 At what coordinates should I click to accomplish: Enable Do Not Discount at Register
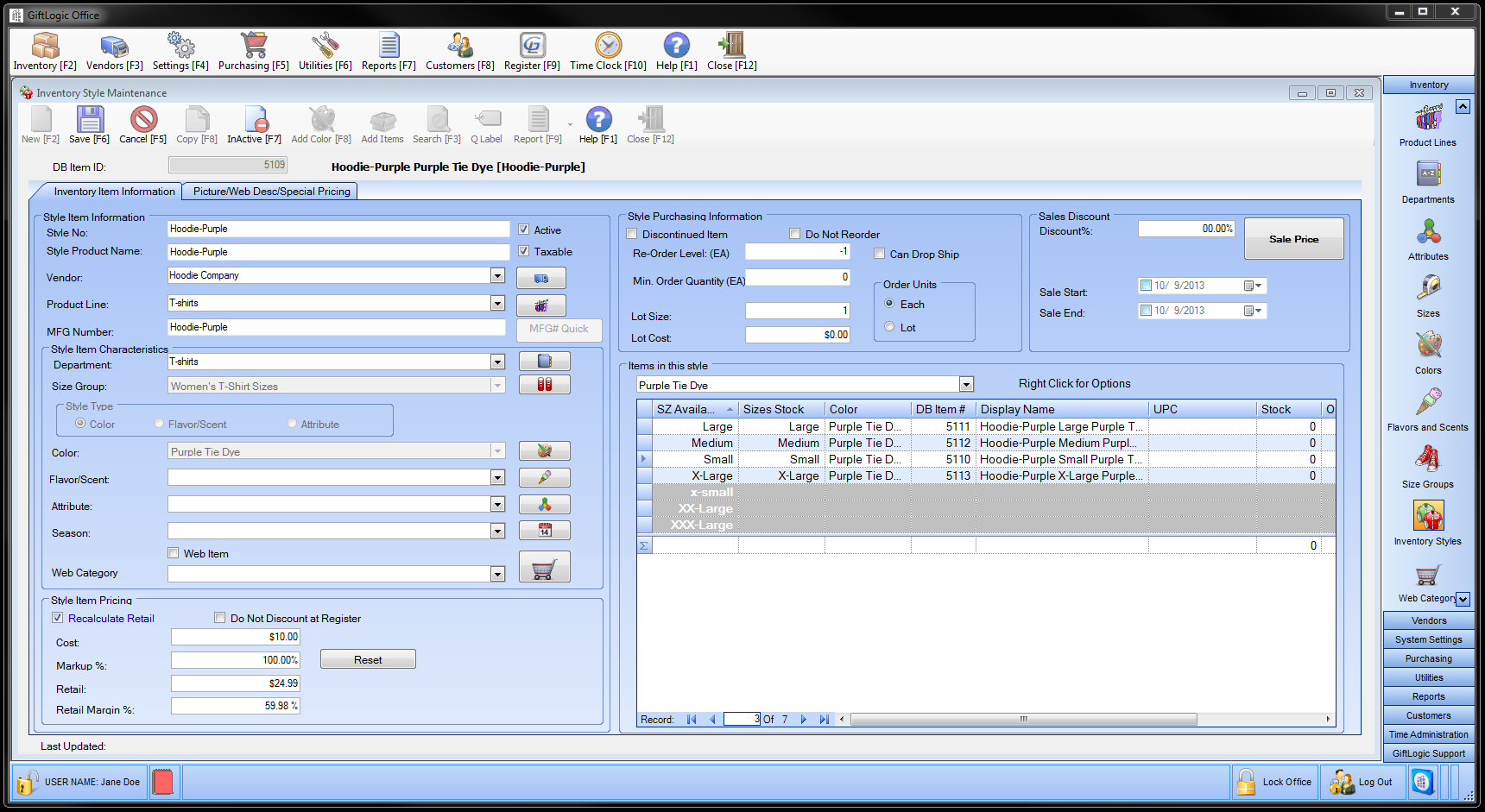pos(219,618)
